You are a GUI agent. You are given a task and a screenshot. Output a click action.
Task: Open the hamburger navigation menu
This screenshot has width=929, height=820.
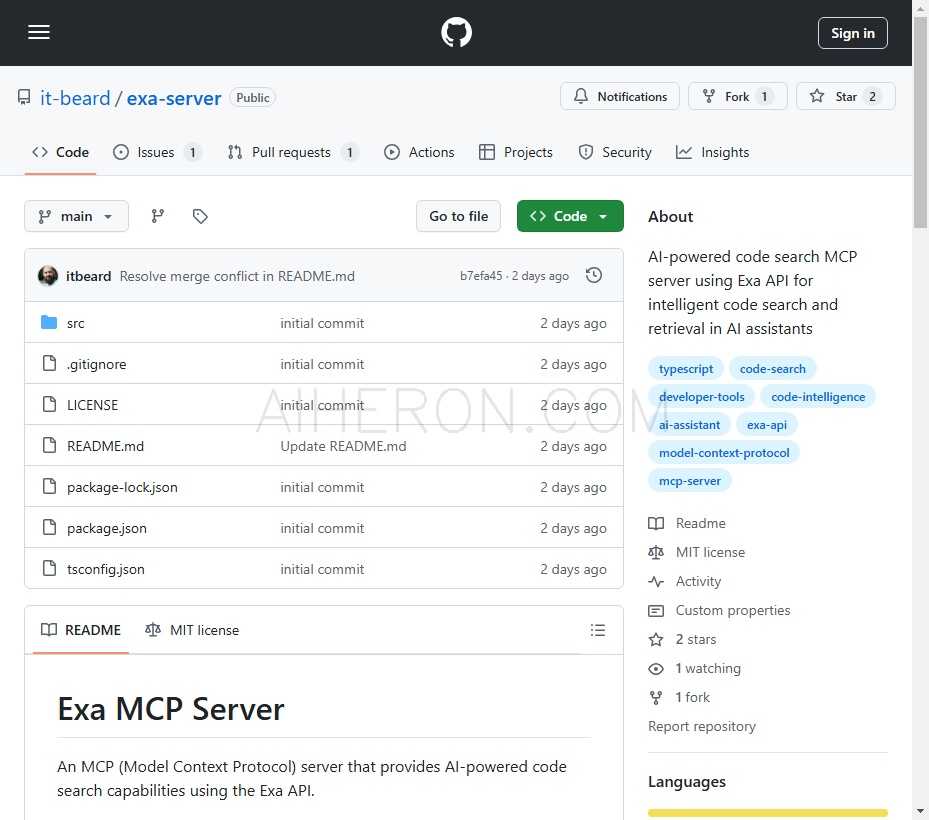point(39,32)
